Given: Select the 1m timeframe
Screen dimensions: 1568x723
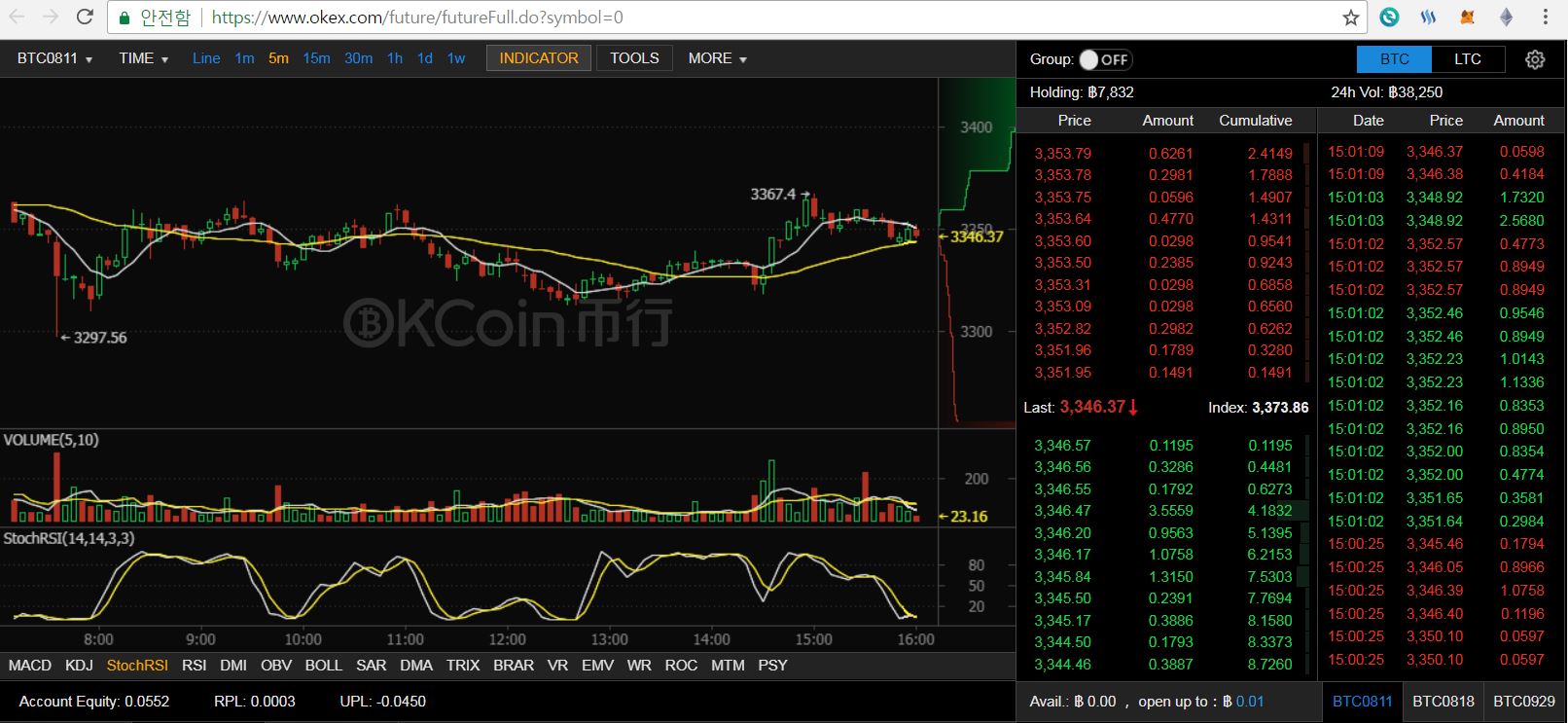Looking at the screenshot, I should tap(244, 58).
